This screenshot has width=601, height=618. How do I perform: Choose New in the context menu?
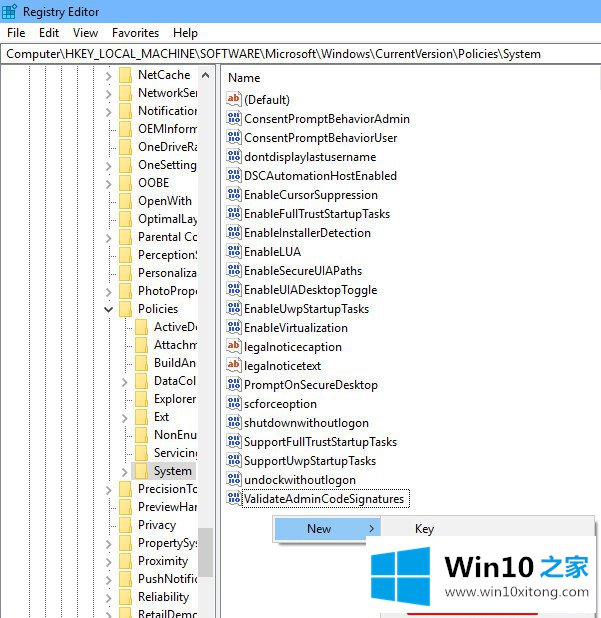[x=320, y=529]
